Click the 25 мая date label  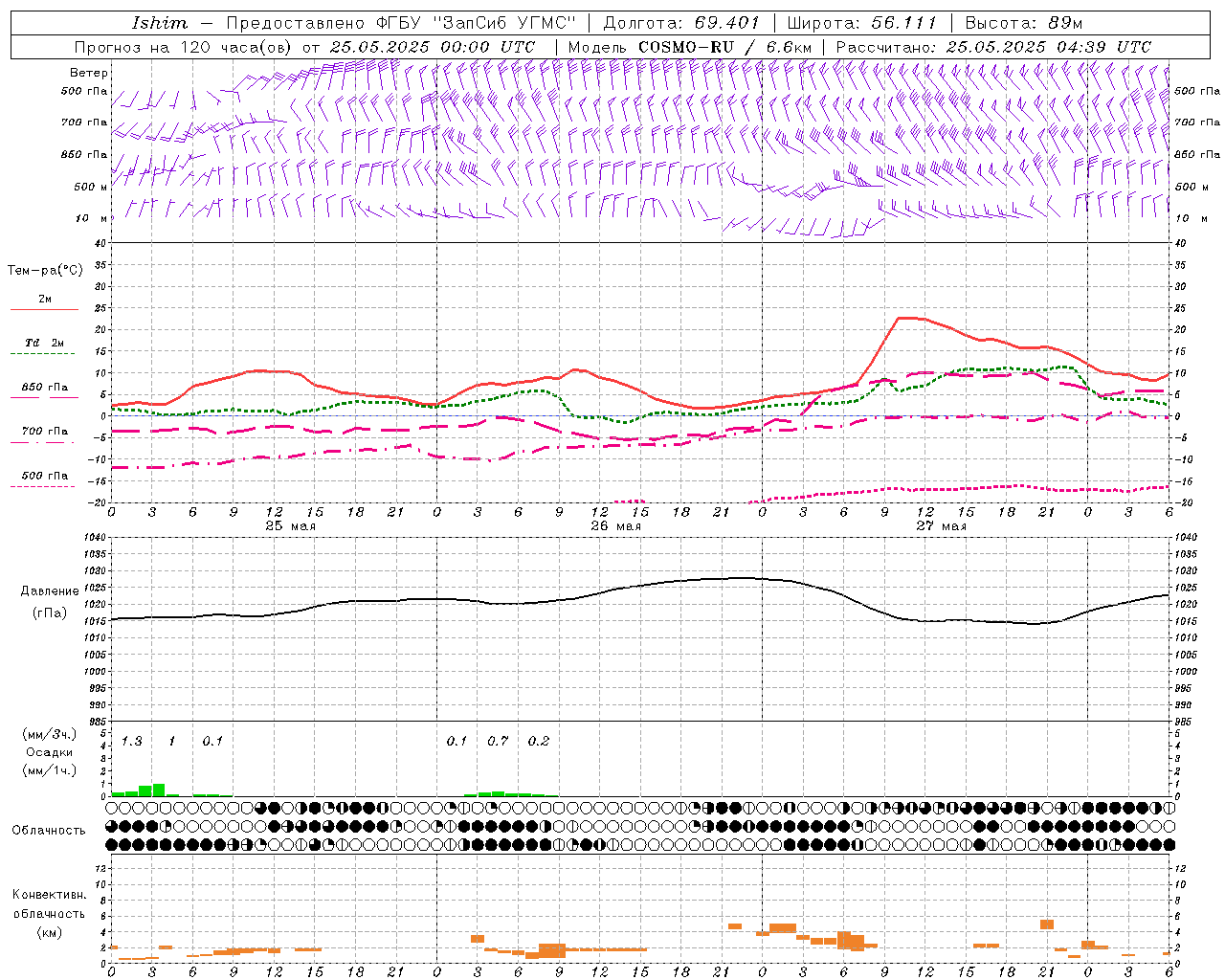point(290,526)
